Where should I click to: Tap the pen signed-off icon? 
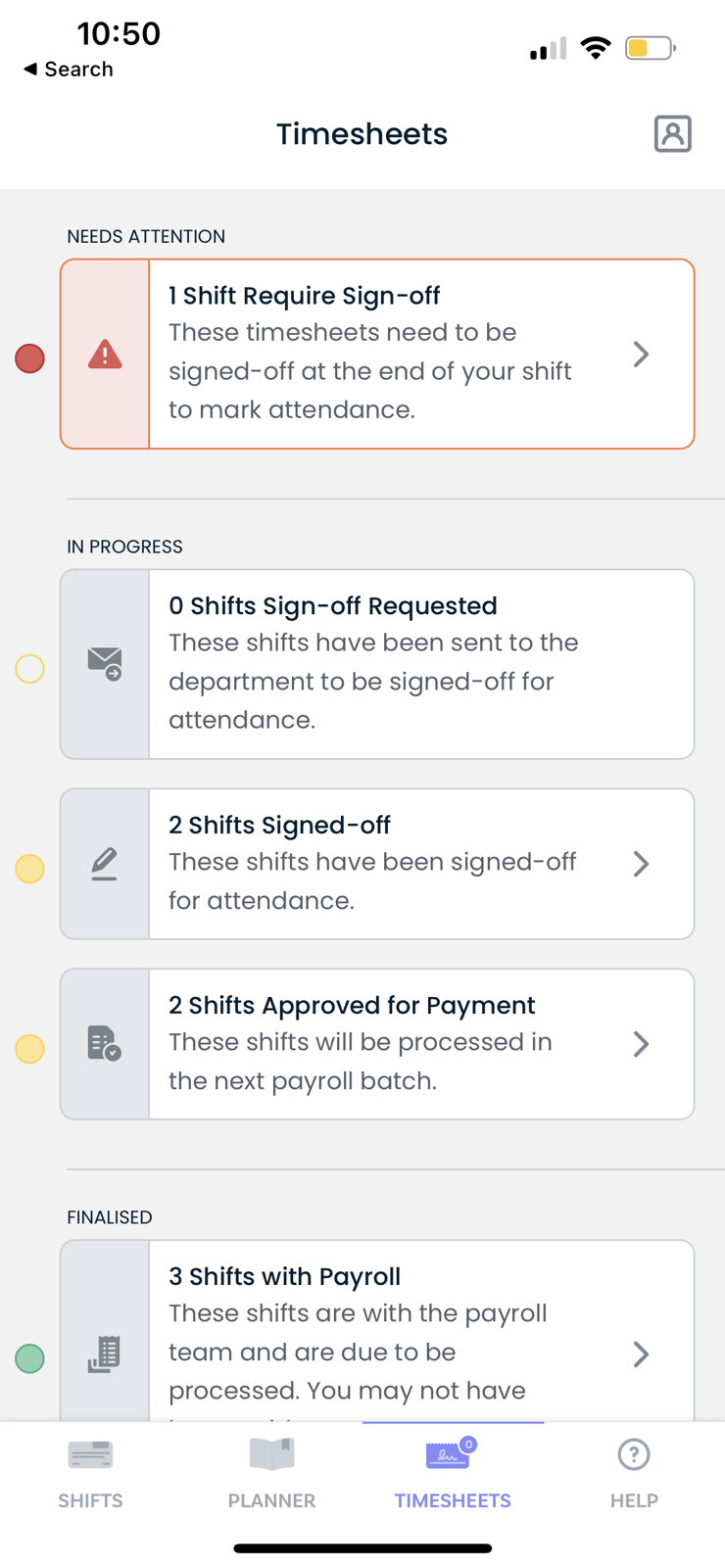tap(105, 864)
